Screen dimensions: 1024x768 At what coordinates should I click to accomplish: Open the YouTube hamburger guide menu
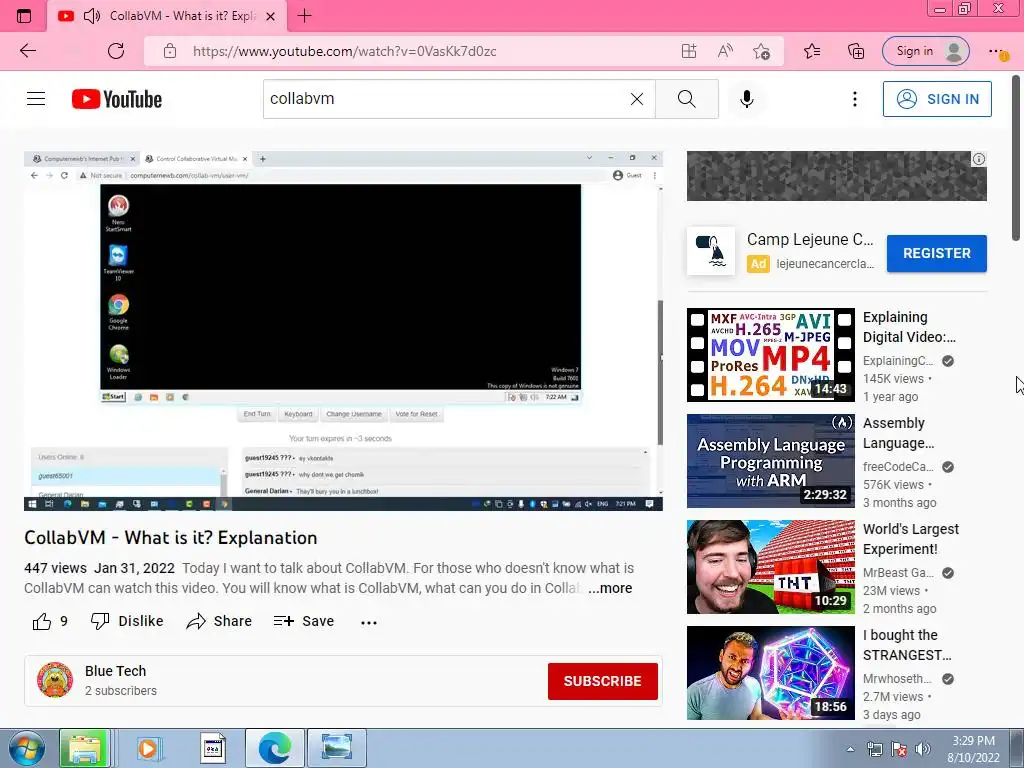pyautogui.click(x=36, y=99)
